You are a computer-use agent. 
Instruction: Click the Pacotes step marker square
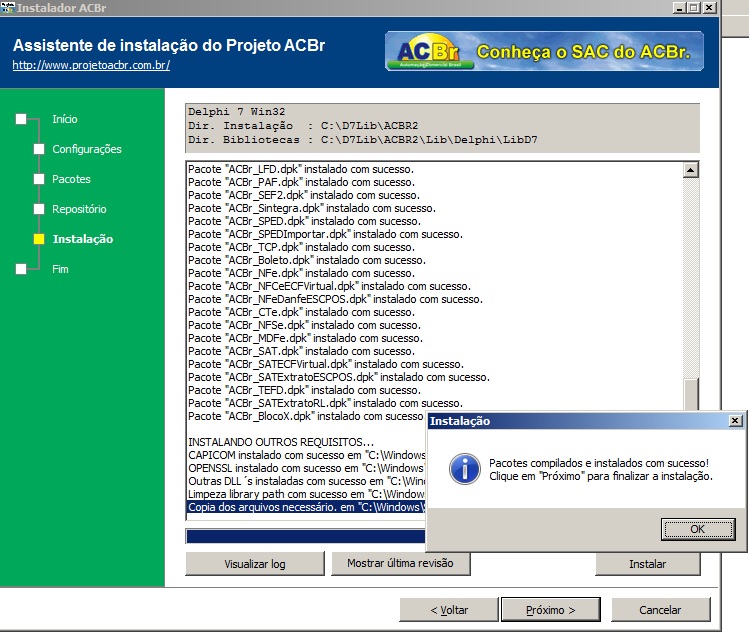tap(39, 179)
